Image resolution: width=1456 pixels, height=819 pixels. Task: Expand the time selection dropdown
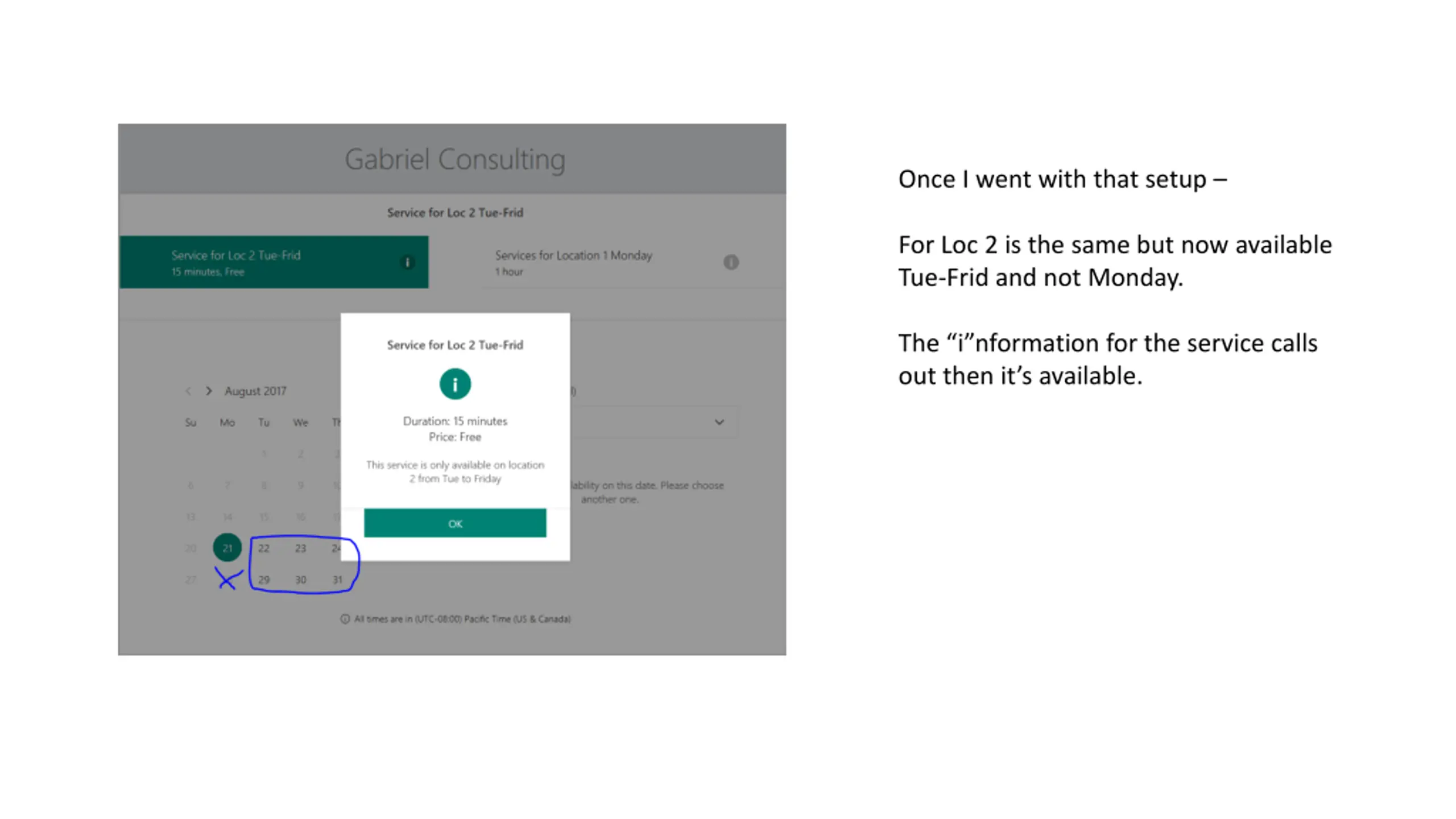719,422
